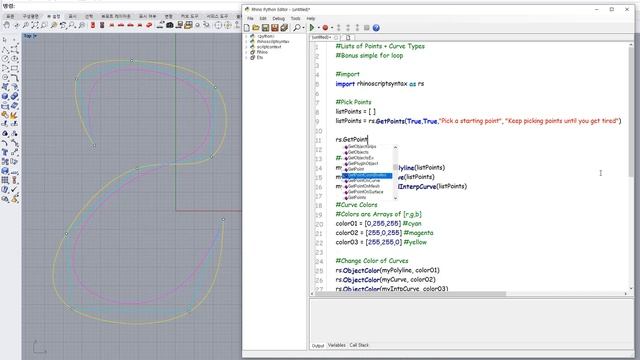Image resolution: width=640 pixels, height=360 pixels.
Task: Toggle a breakpoint with the red circle icon
Action: click(x=325, y=28)
